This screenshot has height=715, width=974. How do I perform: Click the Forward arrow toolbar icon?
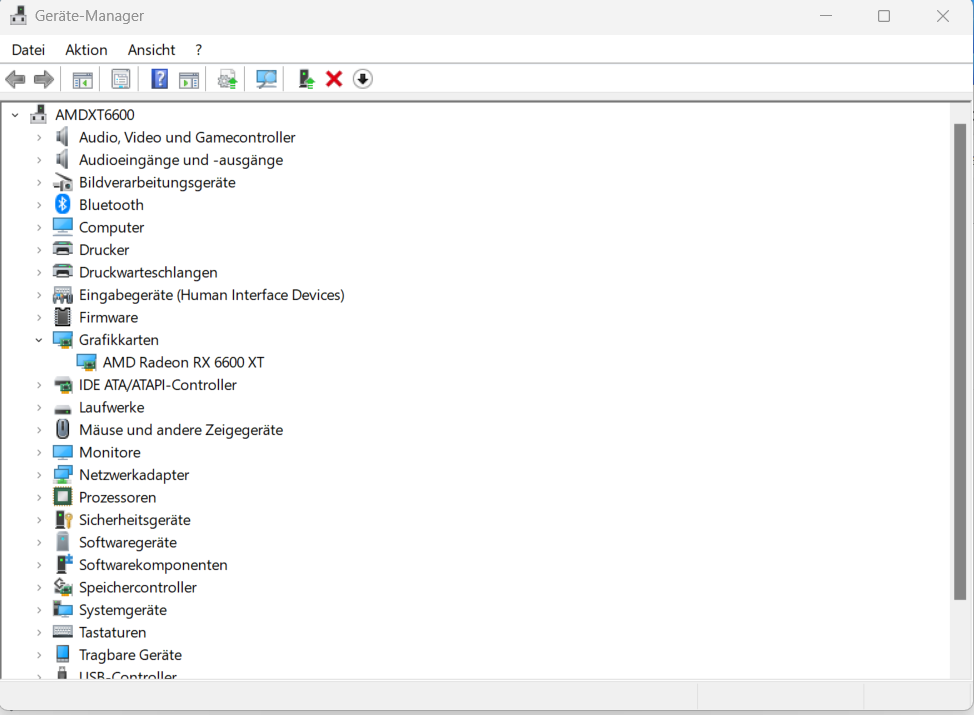pos(43,80)
